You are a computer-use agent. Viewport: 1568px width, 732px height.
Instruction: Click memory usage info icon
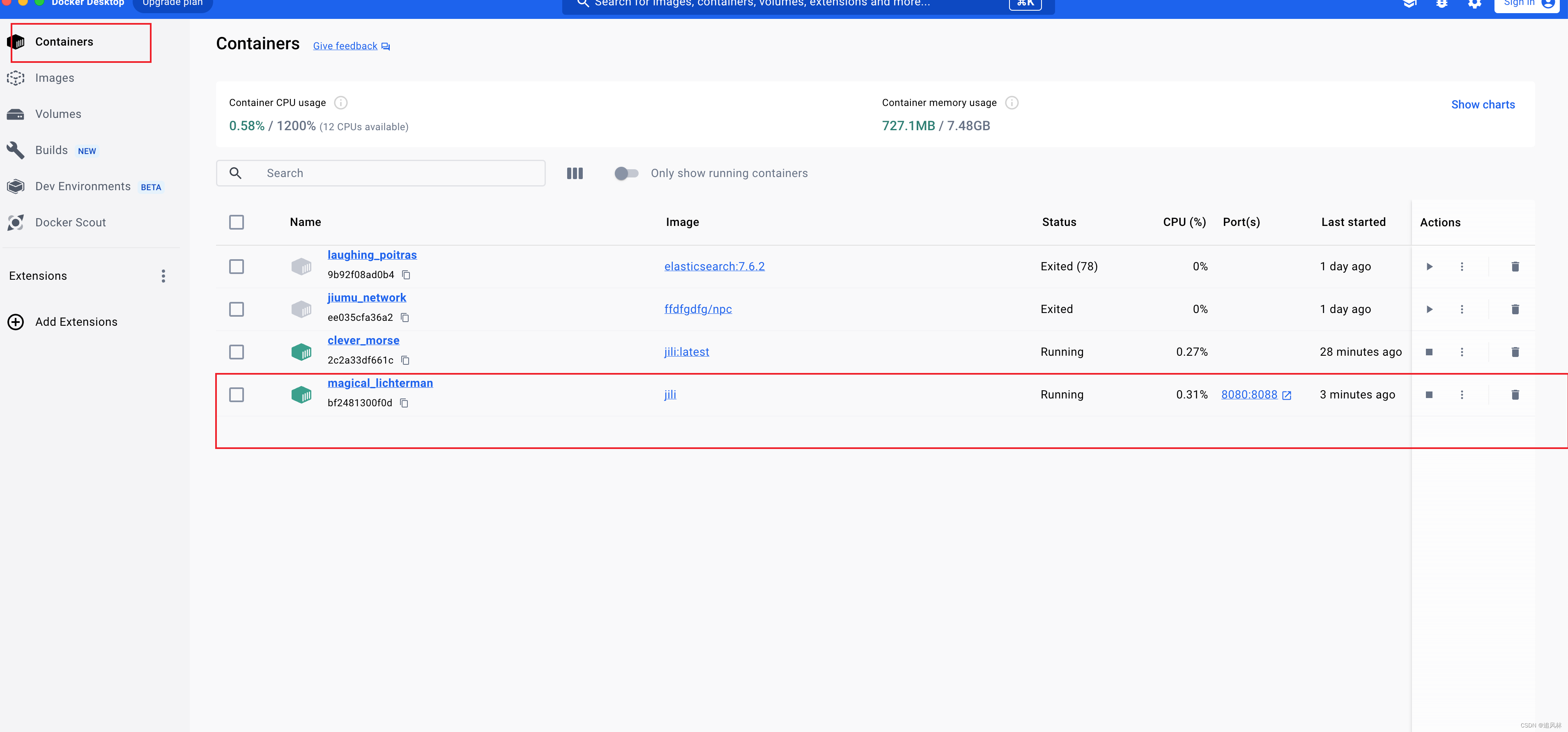pyautogui.click(x=1012, y=103)
